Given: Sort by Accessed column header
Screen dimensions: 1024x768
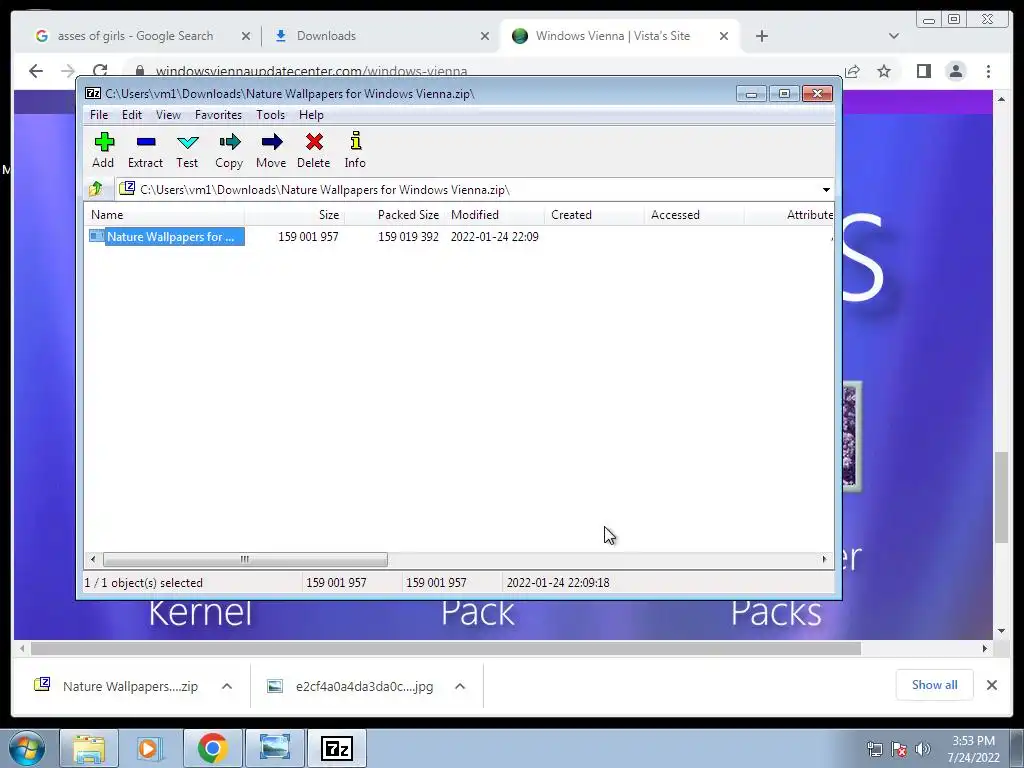Looking at the screenshot, I should click(694, 215).
